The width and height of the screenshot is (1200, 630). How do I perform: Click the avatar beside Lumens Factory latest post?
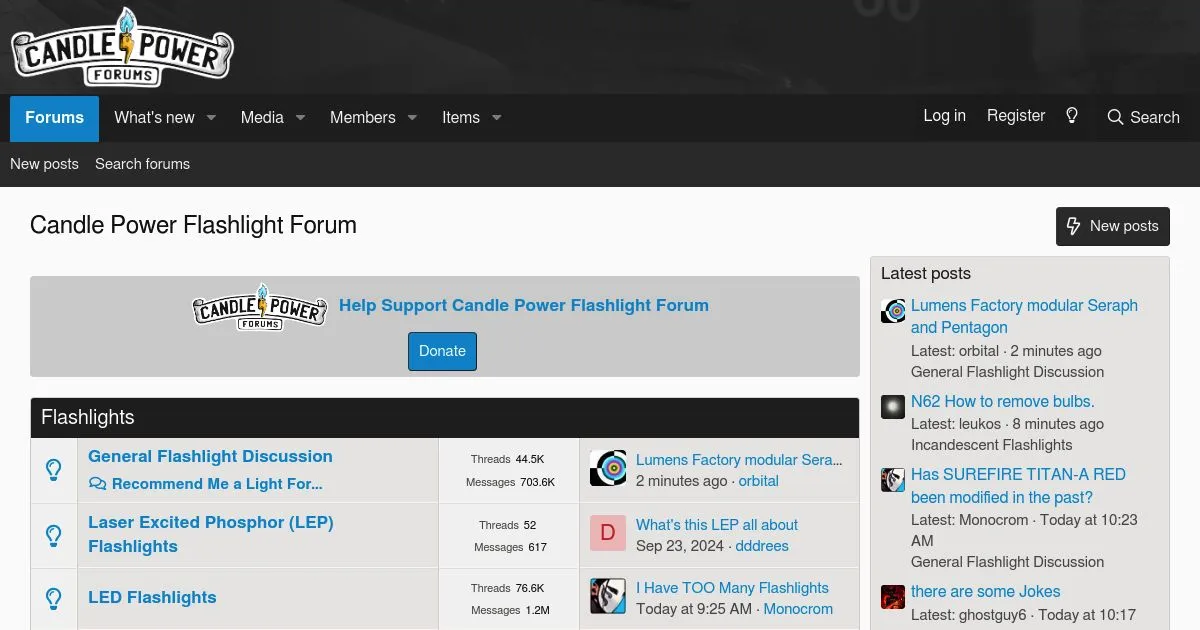[893, 311]
